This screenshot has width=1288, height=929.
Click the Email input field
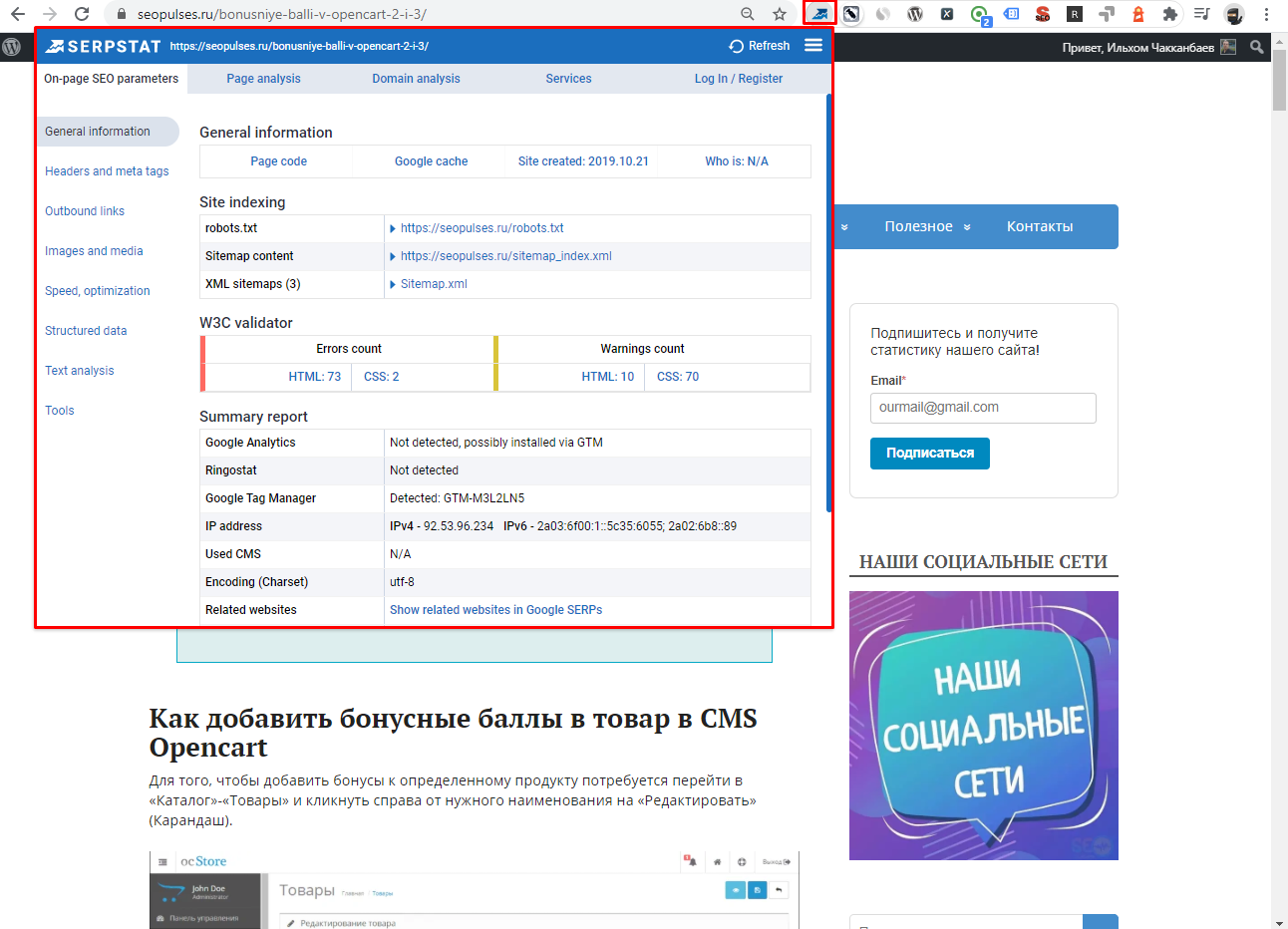[x=982, y=408]
